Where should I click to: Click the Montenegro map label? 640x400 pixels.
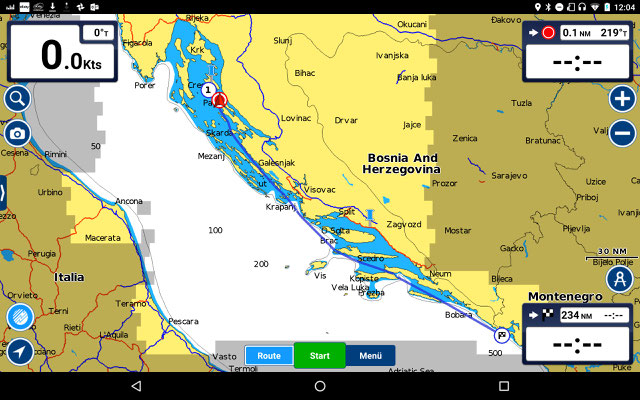(565, 297)
